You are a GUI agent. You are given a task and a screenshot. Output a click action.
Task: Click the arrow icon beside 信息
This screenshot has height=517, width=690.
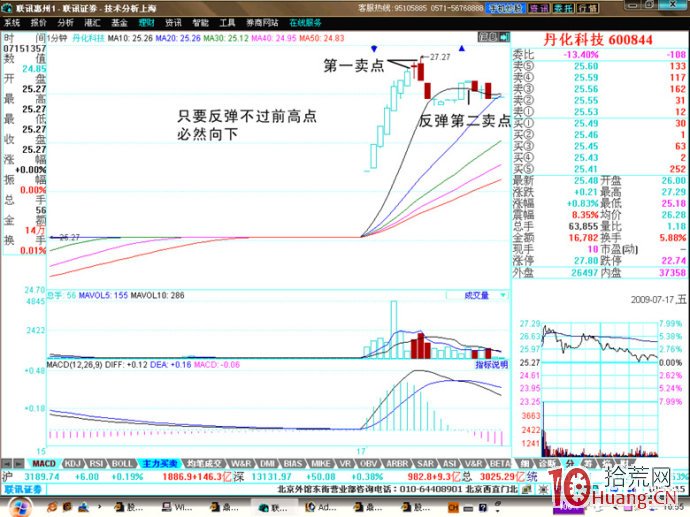tap(504, 37)
